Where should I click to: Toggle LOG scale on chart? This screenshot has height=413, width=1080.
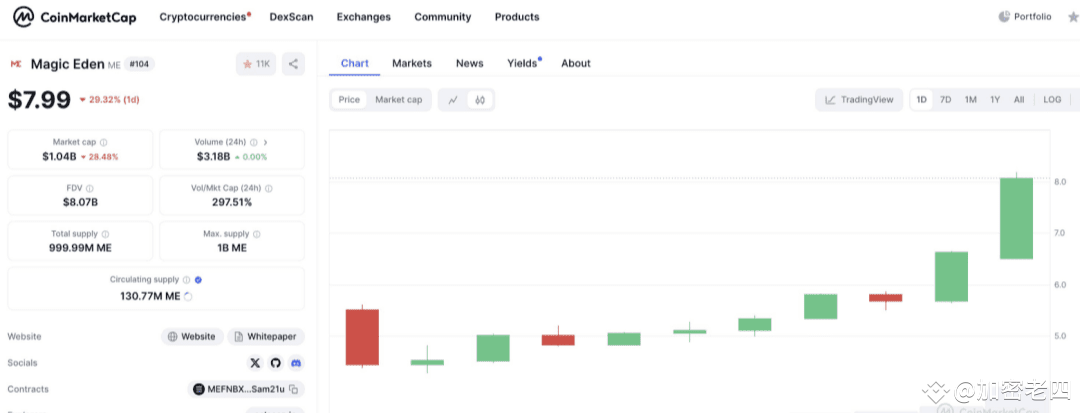point(1052,100)
